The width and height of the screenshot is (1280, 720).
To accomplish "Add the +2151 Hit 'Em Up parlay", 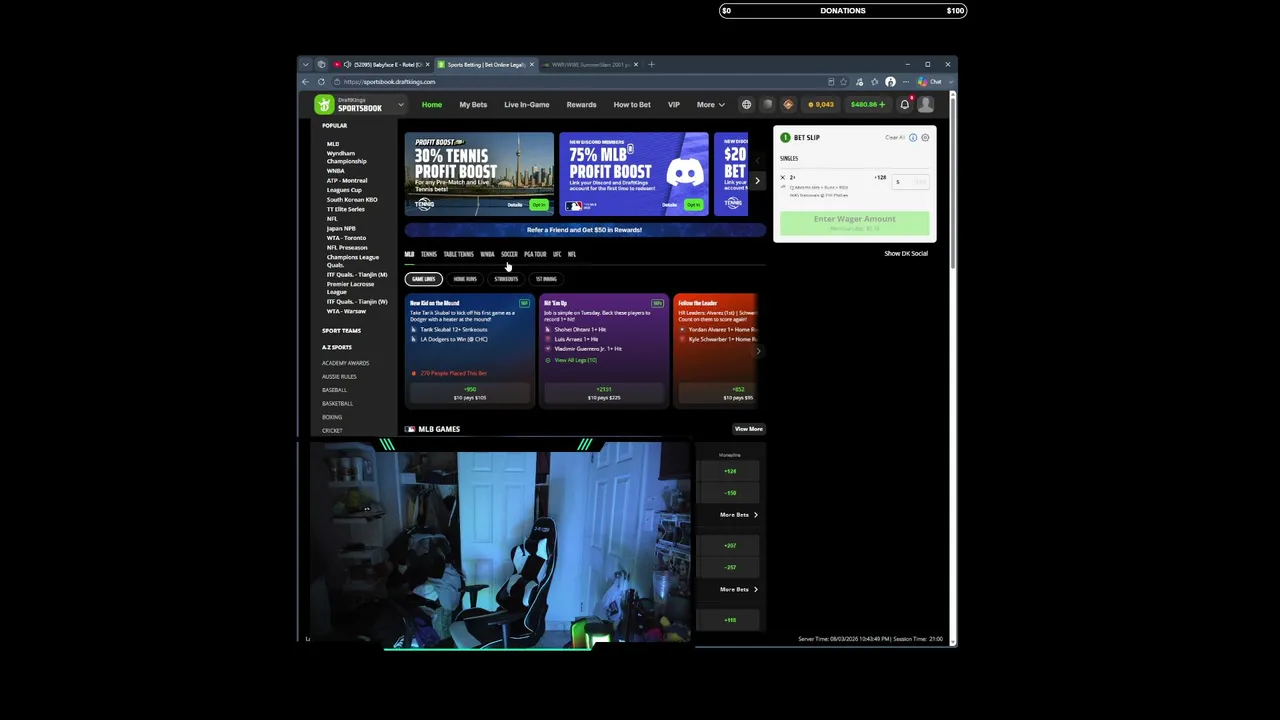I will click(604, 393).
